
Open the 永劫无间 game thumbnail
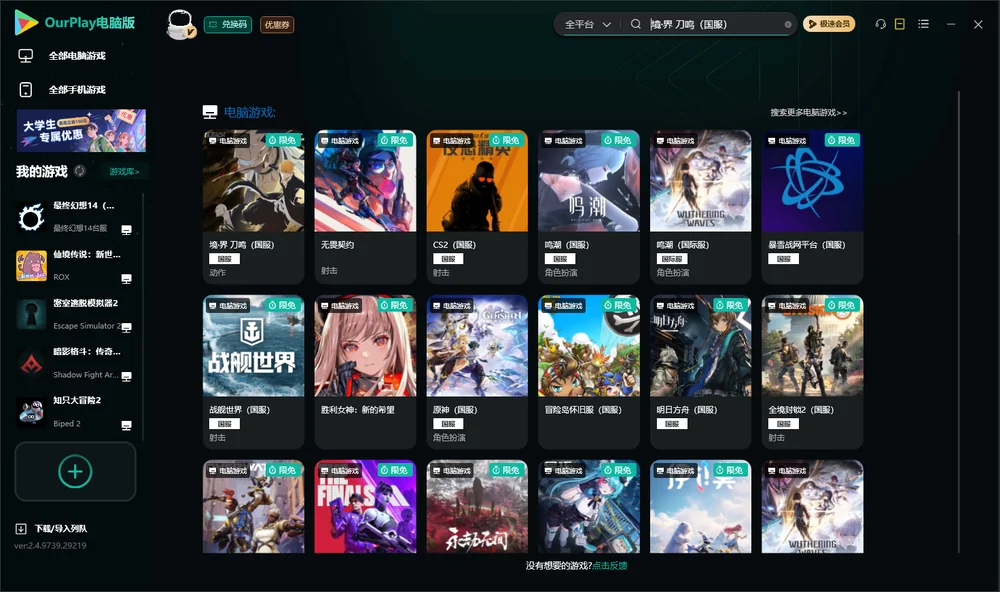coord(477,507)
